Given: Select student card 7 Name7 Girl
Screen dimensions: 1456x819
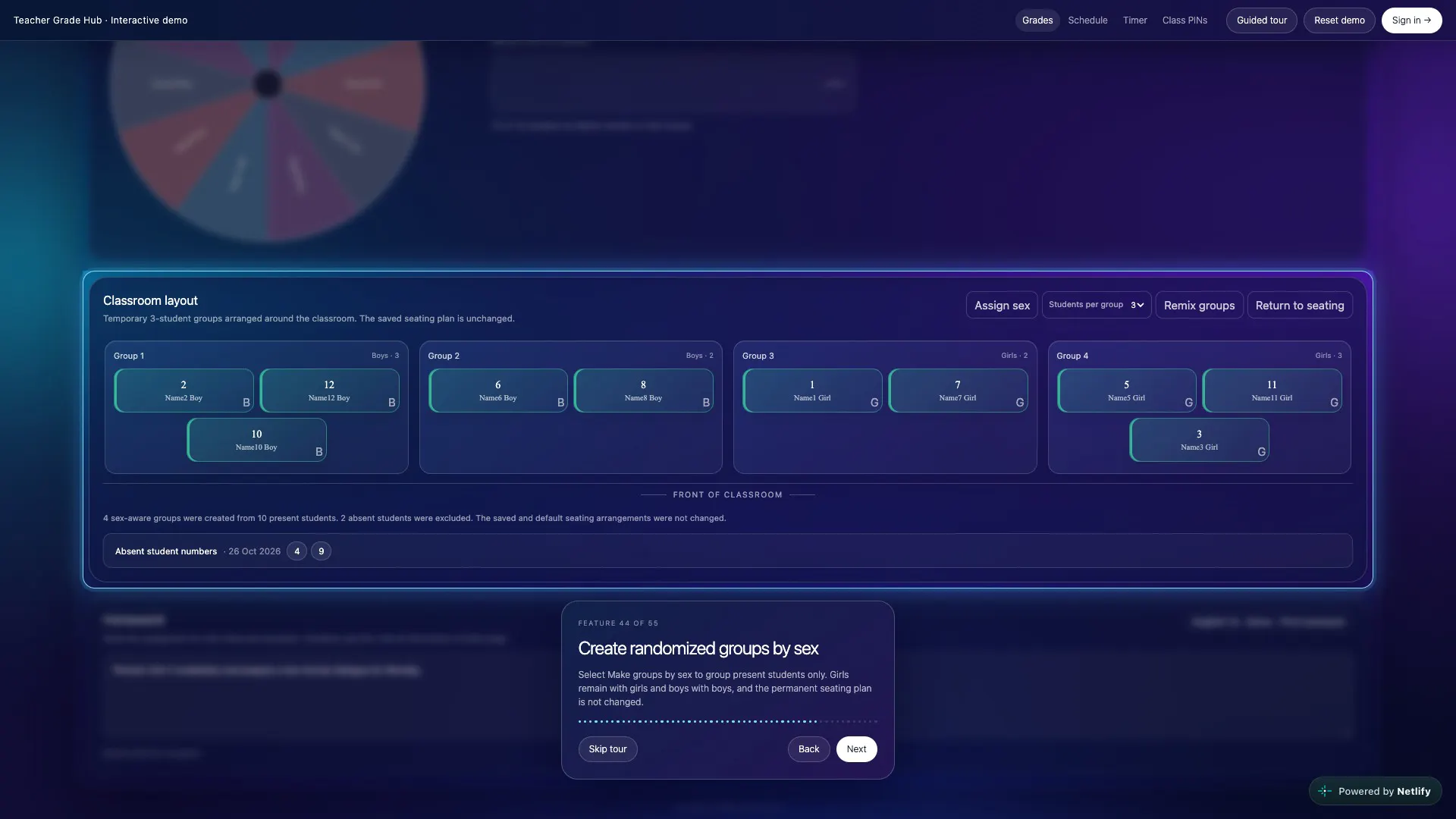Looking at the screenshot, I should (958, 391).
